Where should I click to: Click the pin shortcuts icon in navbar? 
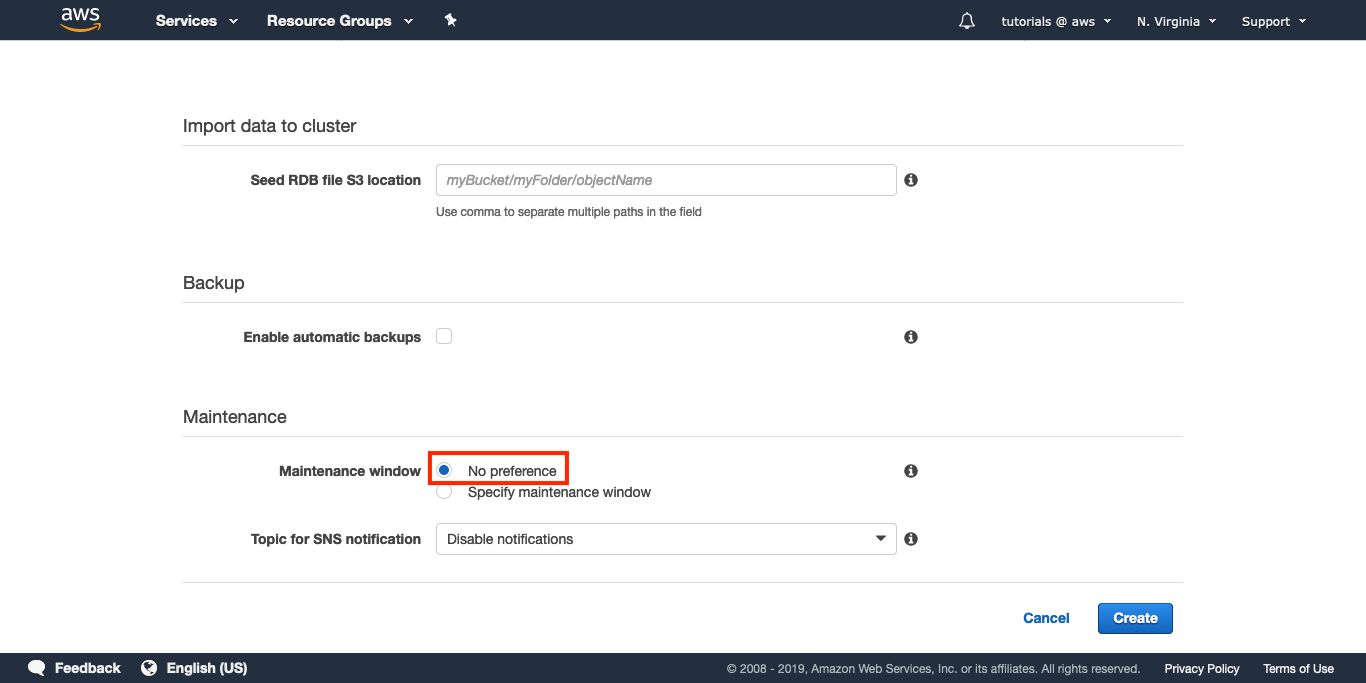450,21
